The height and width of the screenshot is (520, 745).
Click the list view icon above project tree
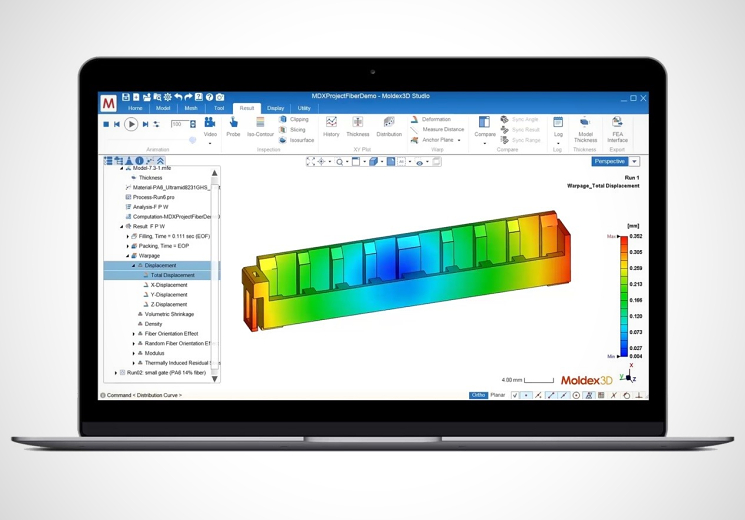point(108,161)
